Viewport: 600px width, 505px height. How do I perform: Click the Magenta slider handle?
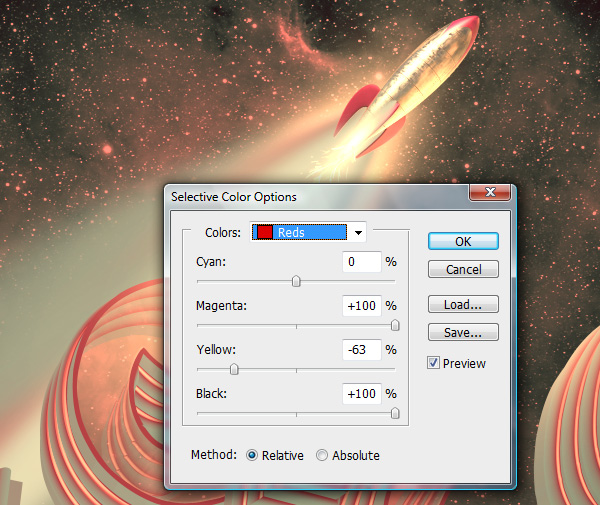click(x=395, y=325)
